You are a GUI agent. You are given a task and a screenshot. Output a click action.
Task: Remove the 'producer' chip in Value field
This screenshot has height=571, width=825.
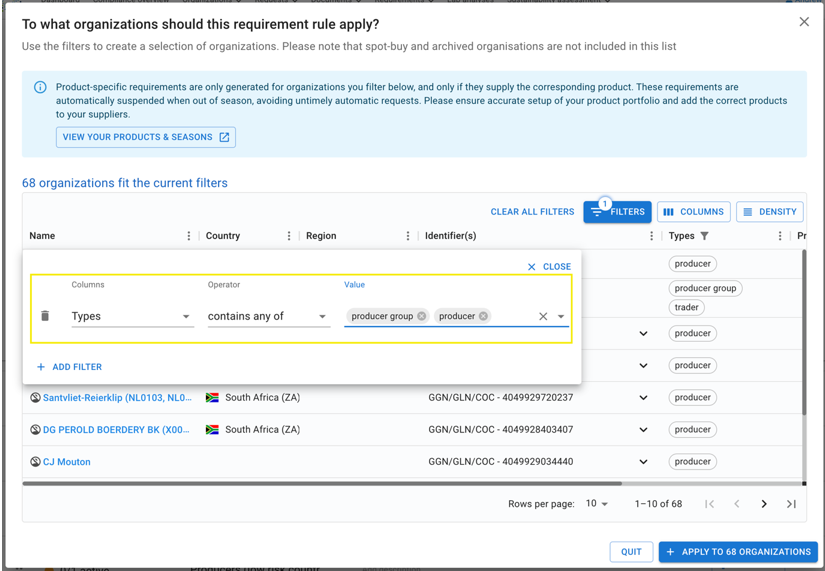[x=483, y=316]
